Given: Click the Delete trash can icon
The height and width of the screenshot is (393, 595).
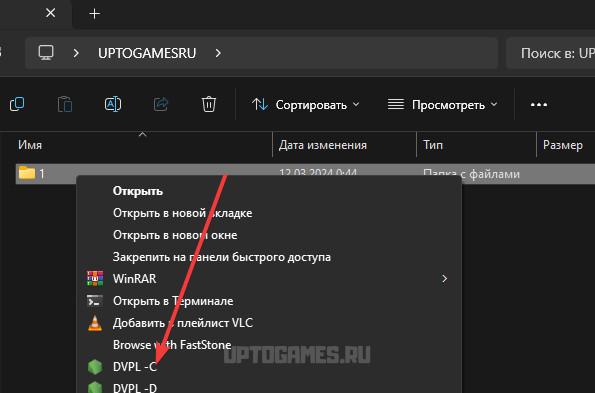Looking at the screenshot, I should tap(209, 104).
